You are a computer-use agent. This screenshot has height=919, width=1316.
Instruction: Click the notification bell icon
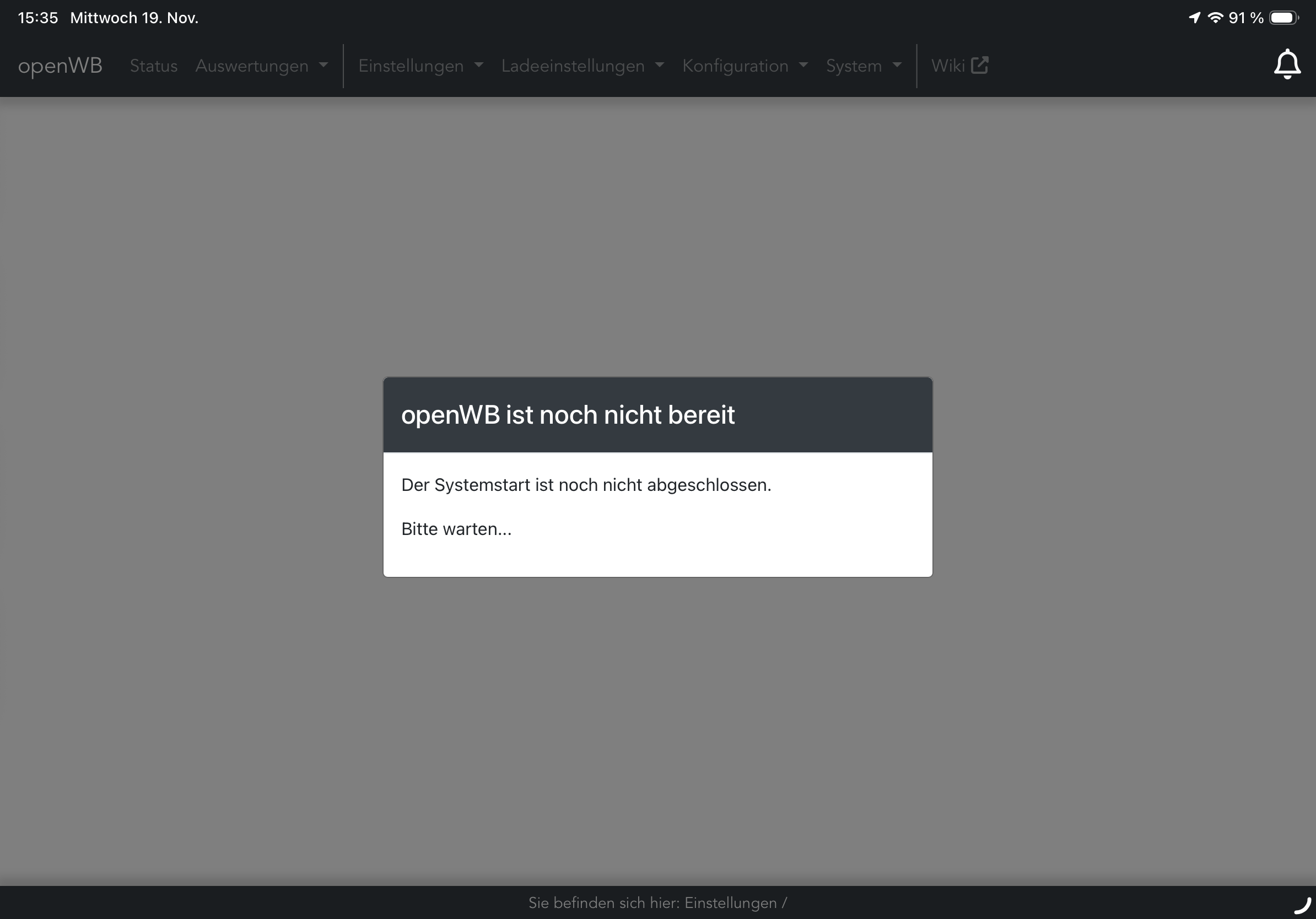click(1287, 64)
